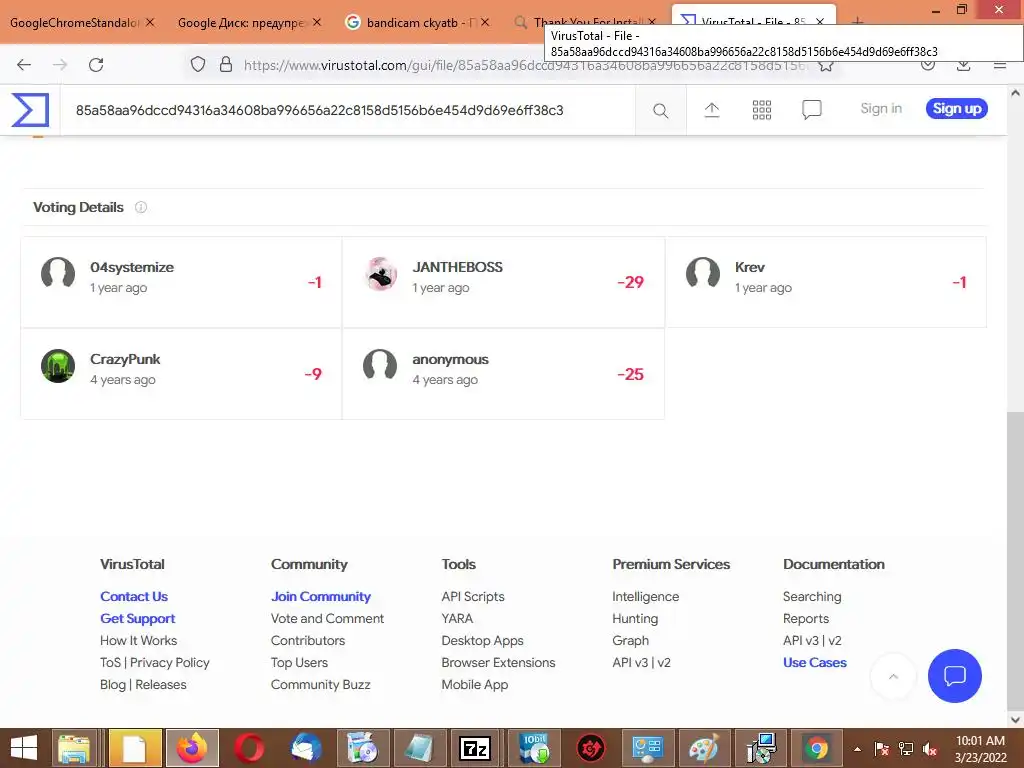The width and height of the screenshot is (1024, 768).
Task: Open the browser hamburger menu
Action: (x=1000, y=65)
